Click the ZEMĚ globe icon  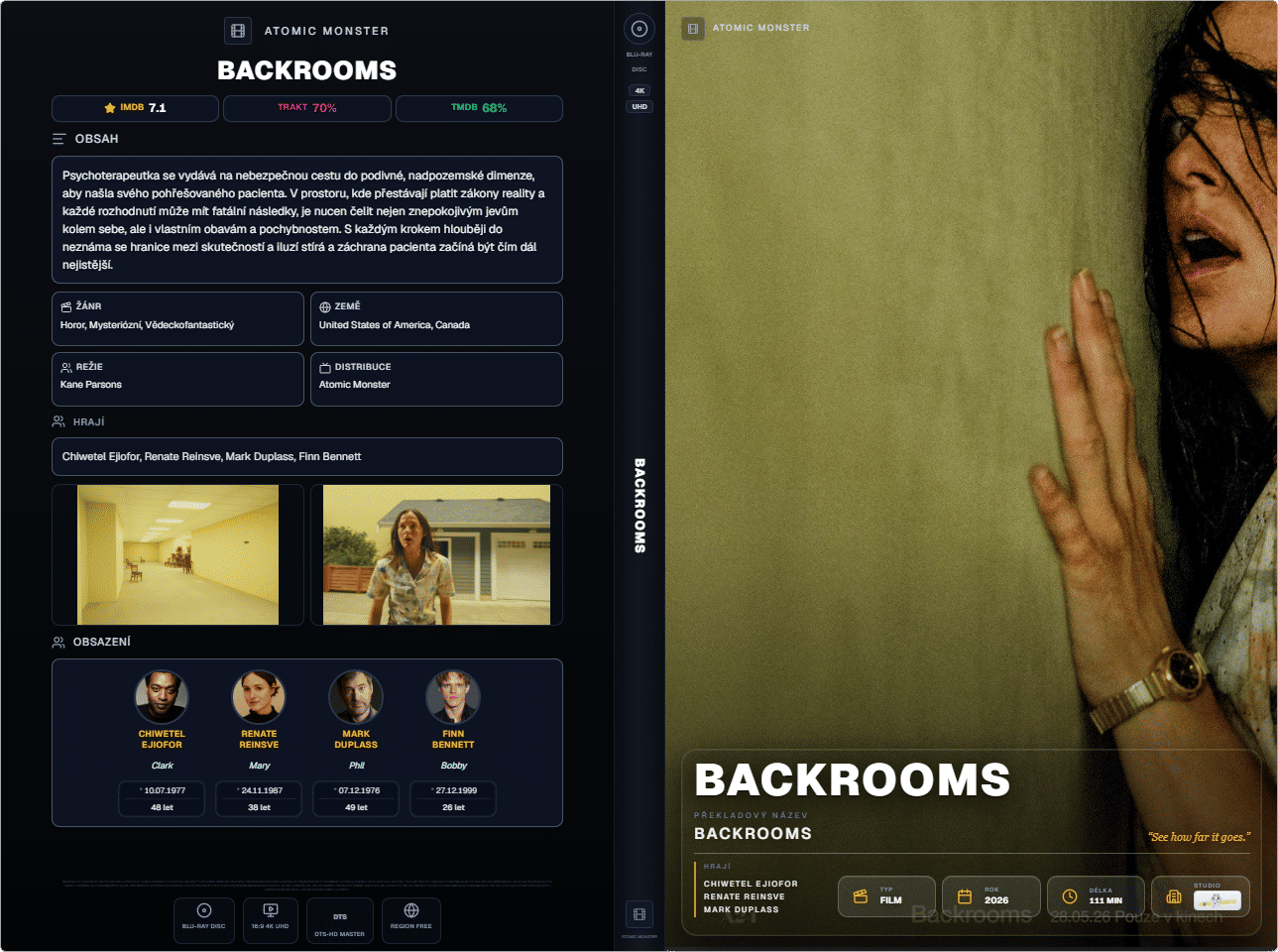pos(325,306)
